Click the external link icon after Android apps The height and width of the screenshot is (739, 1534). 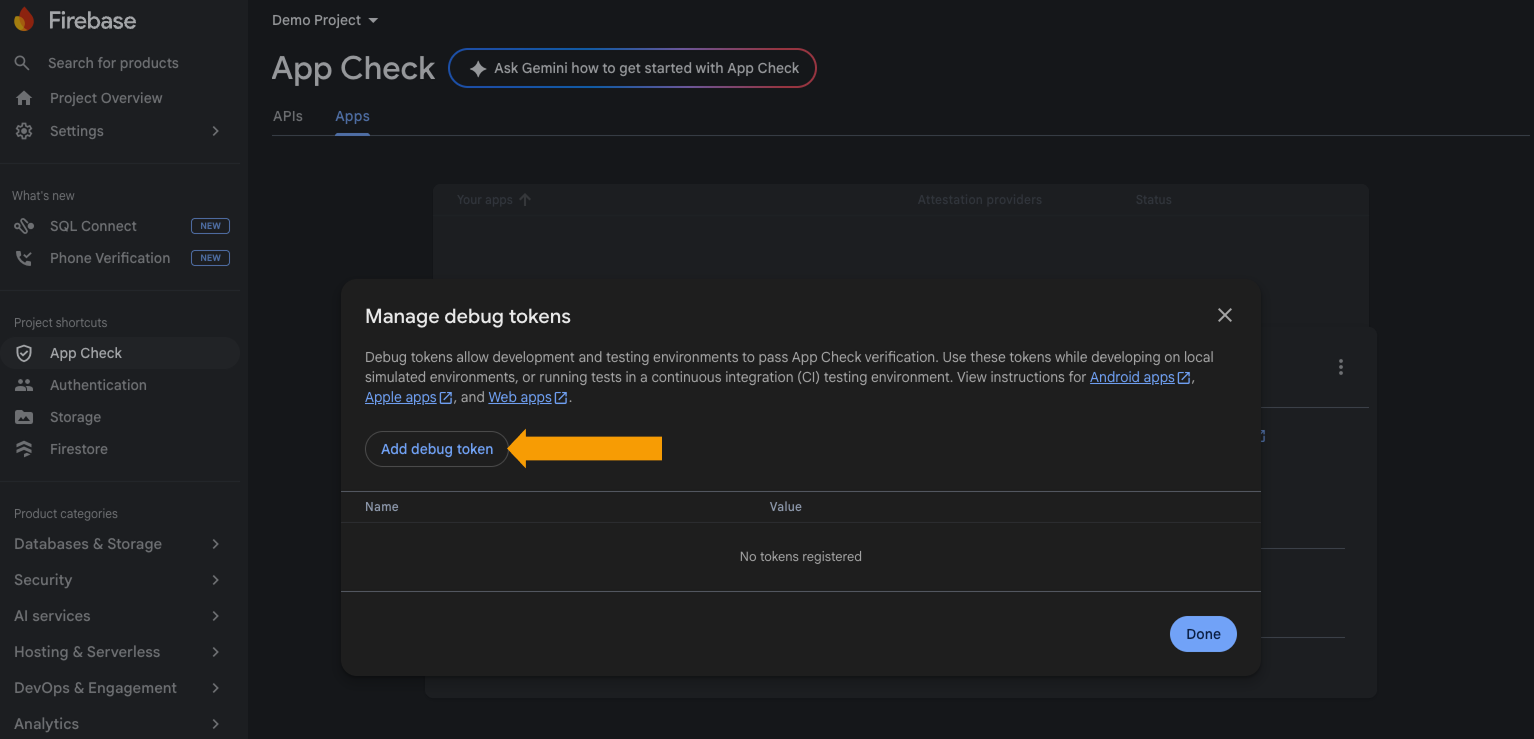pyautogui.click(x=1184, y=378)
